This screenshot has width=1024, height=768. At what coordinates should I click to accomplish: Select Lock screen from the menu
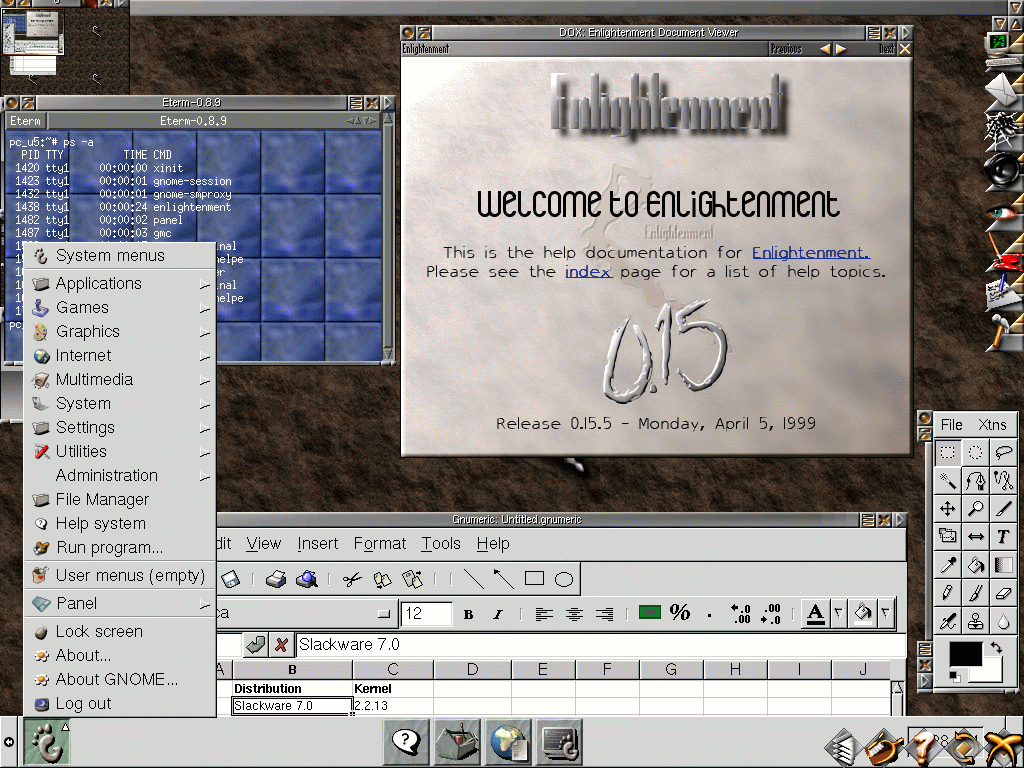(120, 632)
